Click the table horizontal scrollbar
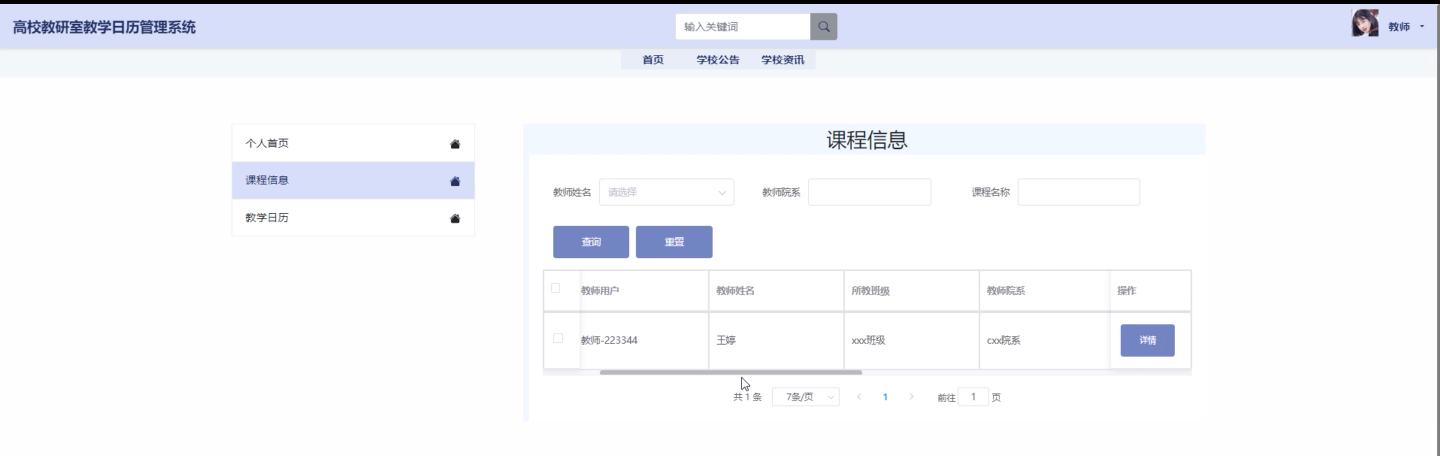 (730, 372)
